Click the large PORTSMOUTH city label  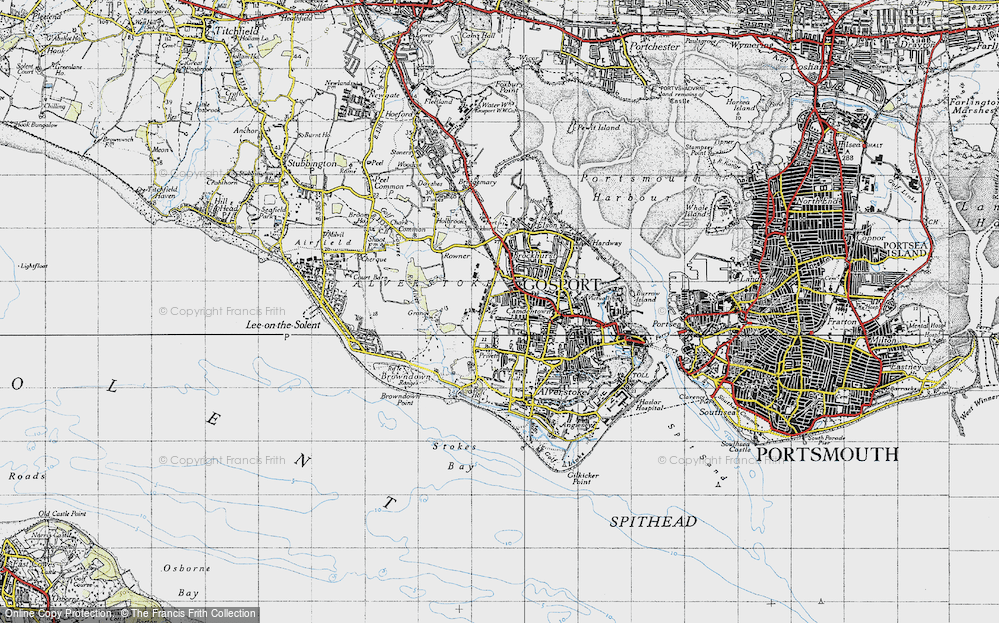click(828, 454)
